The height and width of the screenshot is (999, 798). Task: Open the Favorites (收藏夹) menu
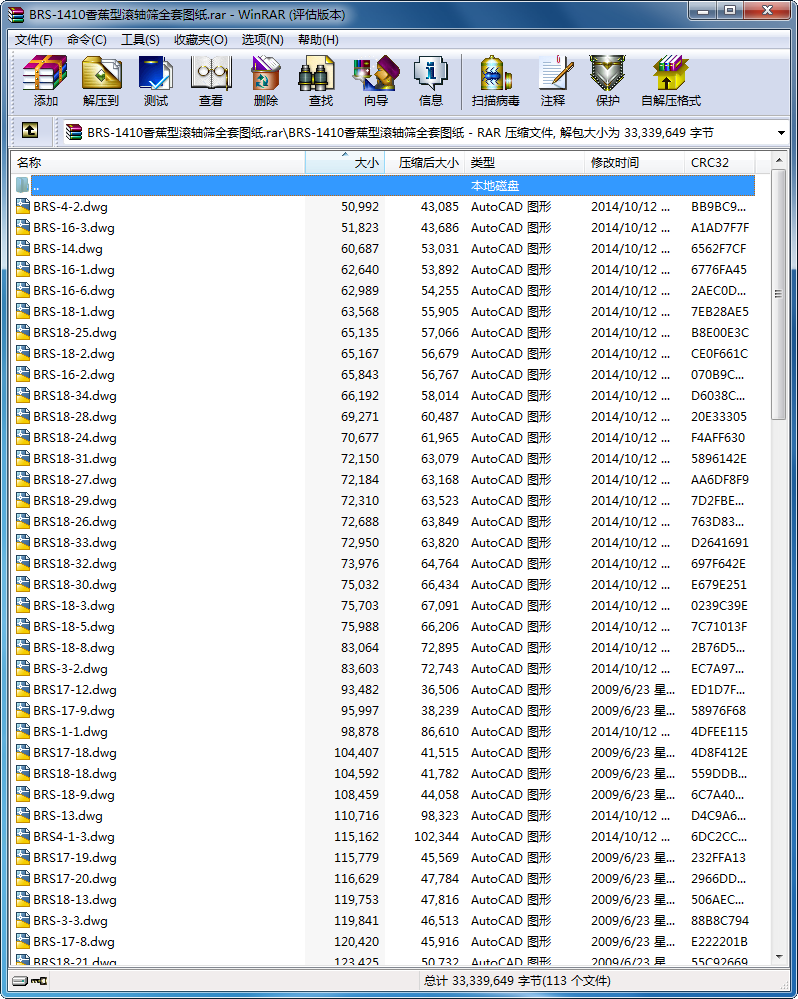(x=201, y=40)
